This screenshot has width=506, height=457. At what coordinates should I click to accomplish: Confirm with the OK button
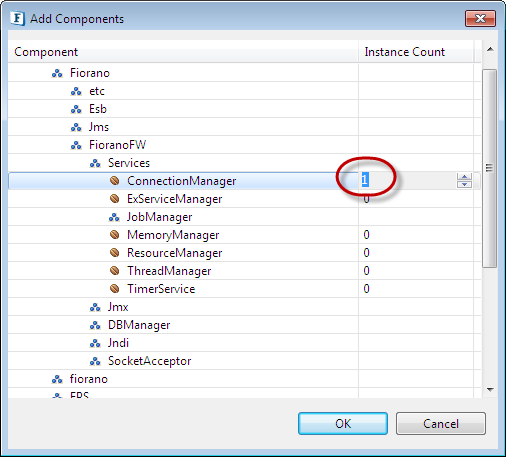pos(343,423)
